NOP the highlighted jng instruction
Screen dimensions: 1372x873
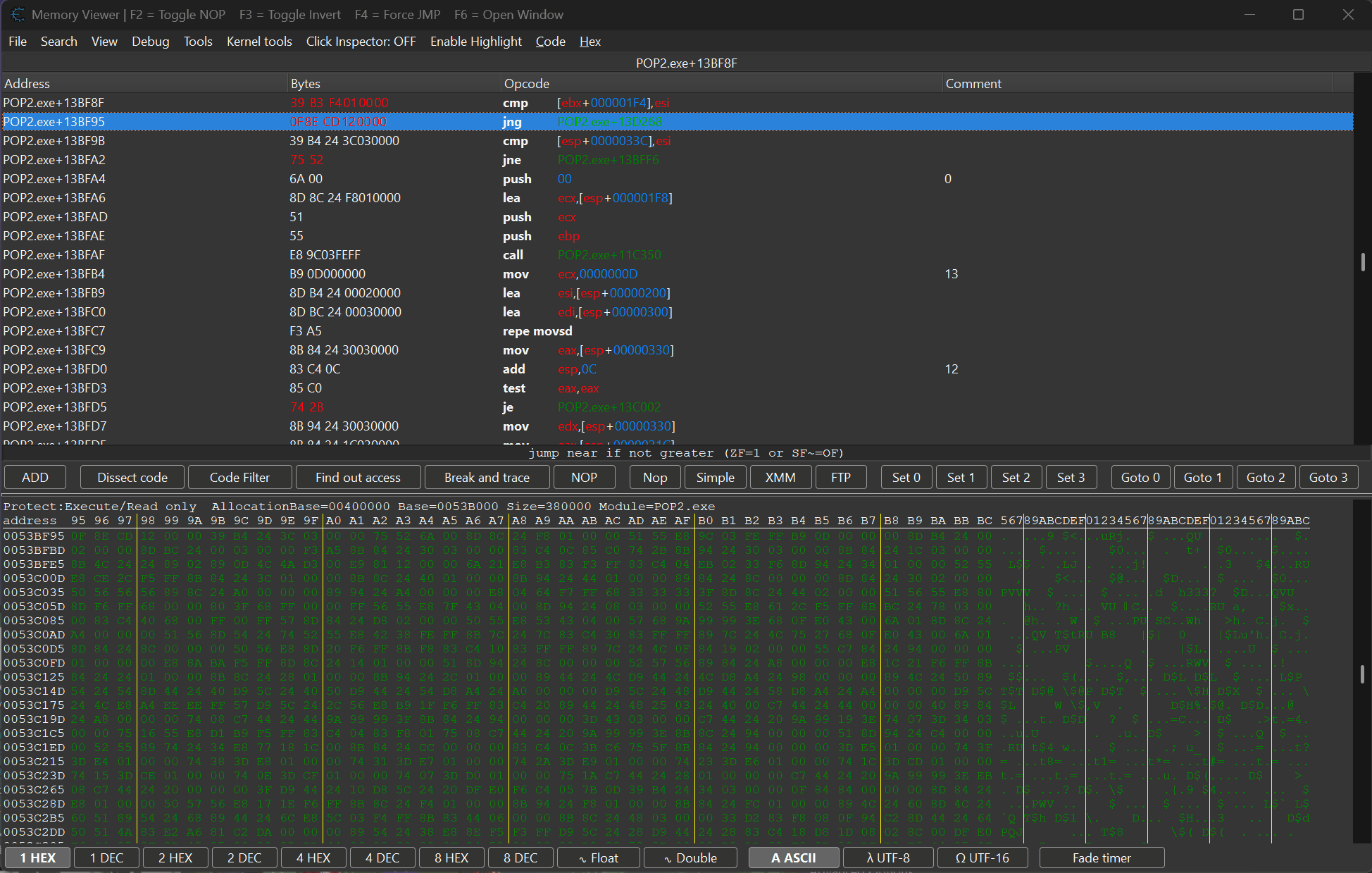coord(585,477)
